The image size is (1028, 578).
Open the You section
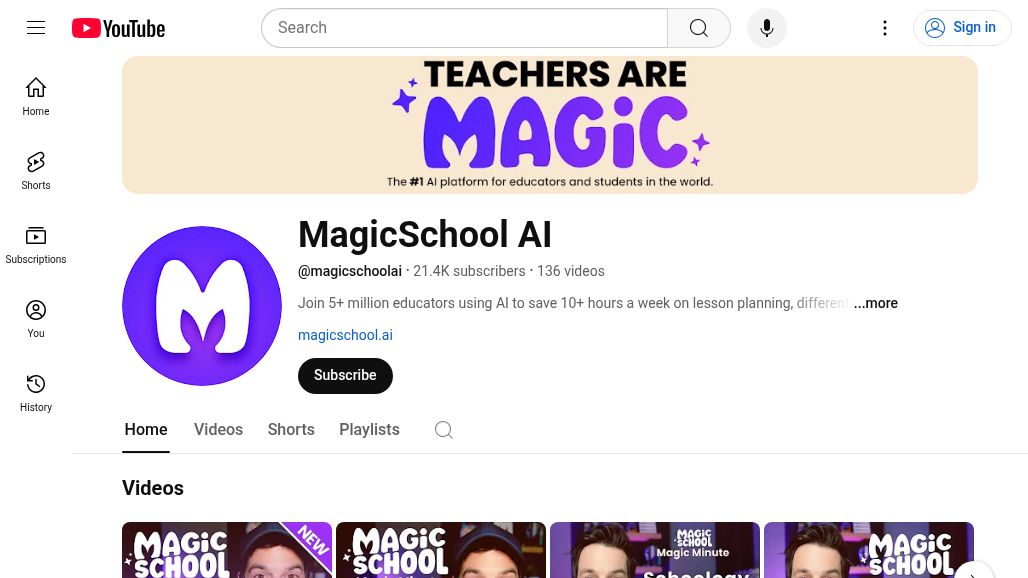point(36,318)
